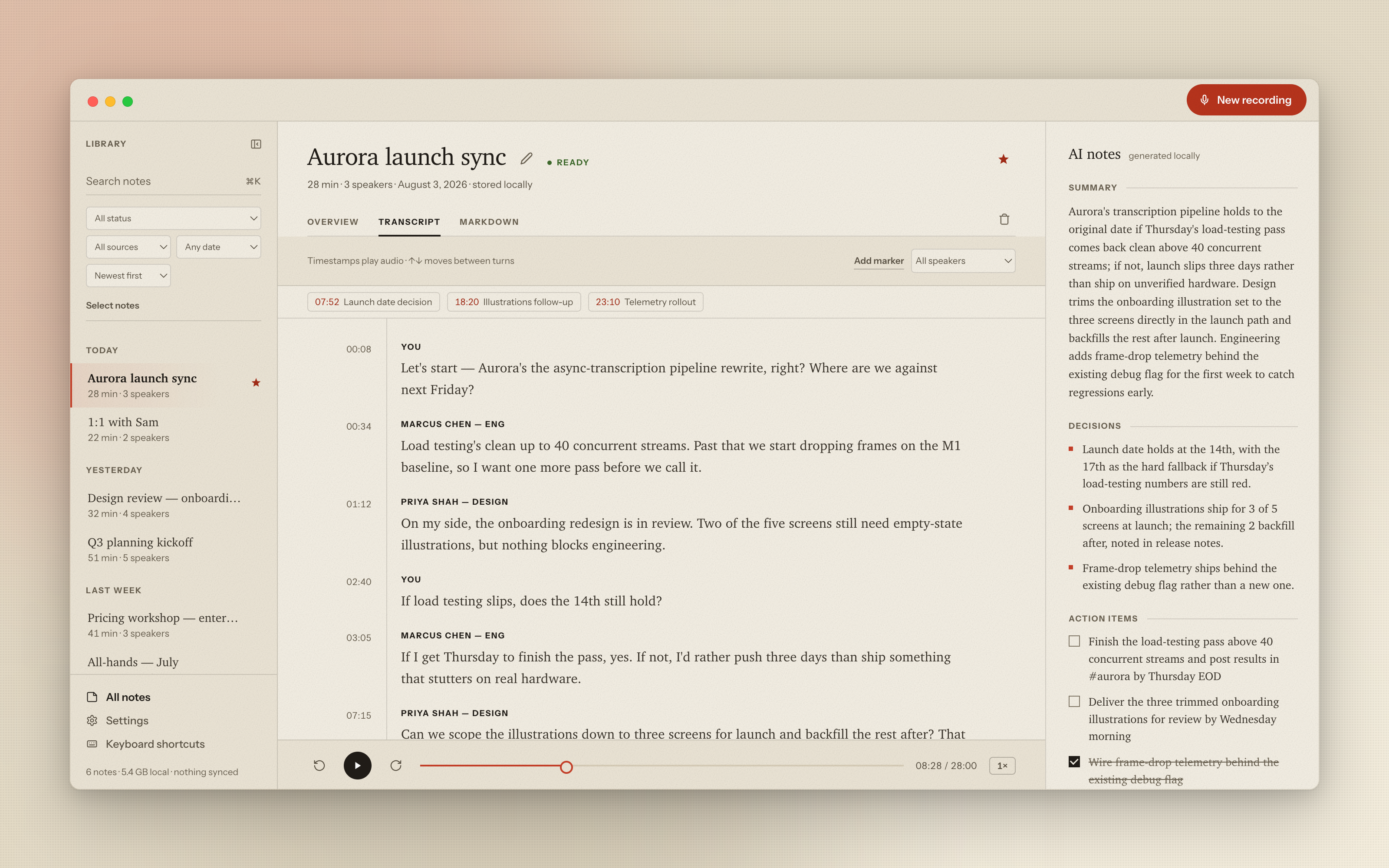Viewport: 1389px width, 868px height.
Task: Open the All sources dropdown
Action: click(x=128, y=247)
